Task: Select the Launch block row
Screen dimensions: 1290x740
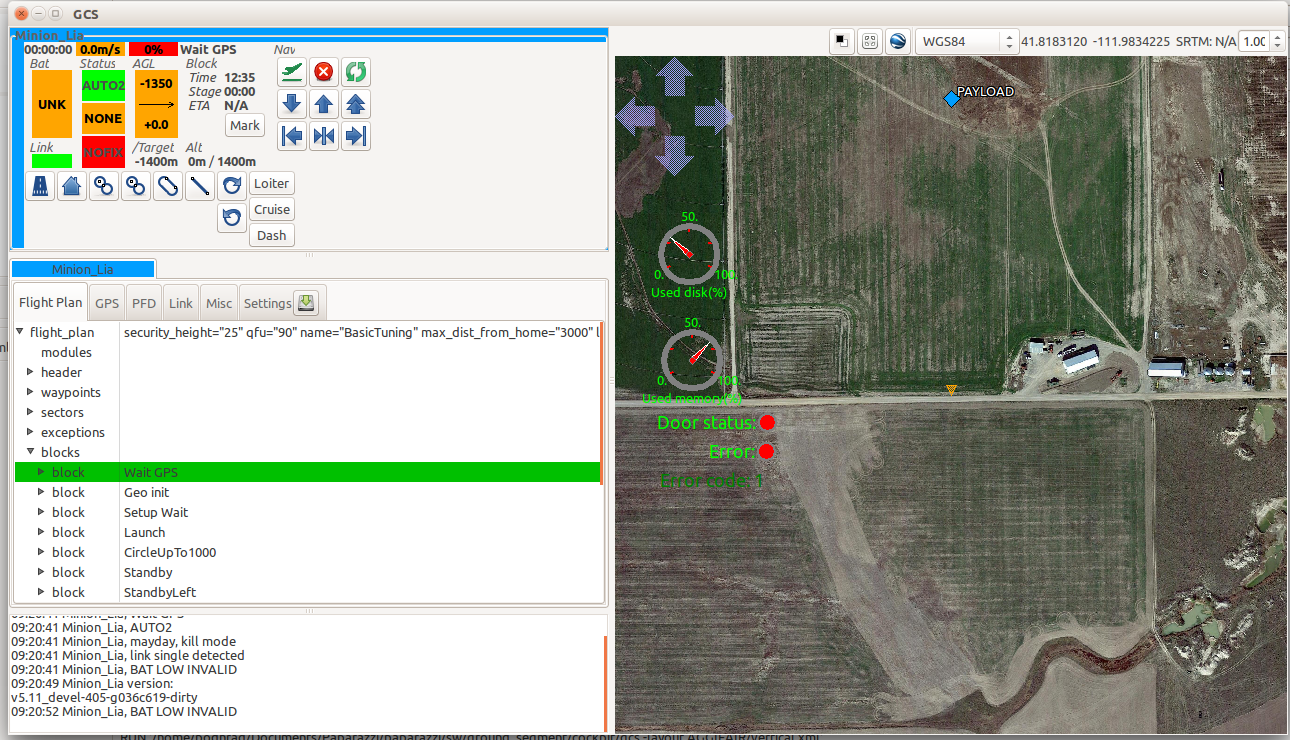Action: click(x=308, y=532)
